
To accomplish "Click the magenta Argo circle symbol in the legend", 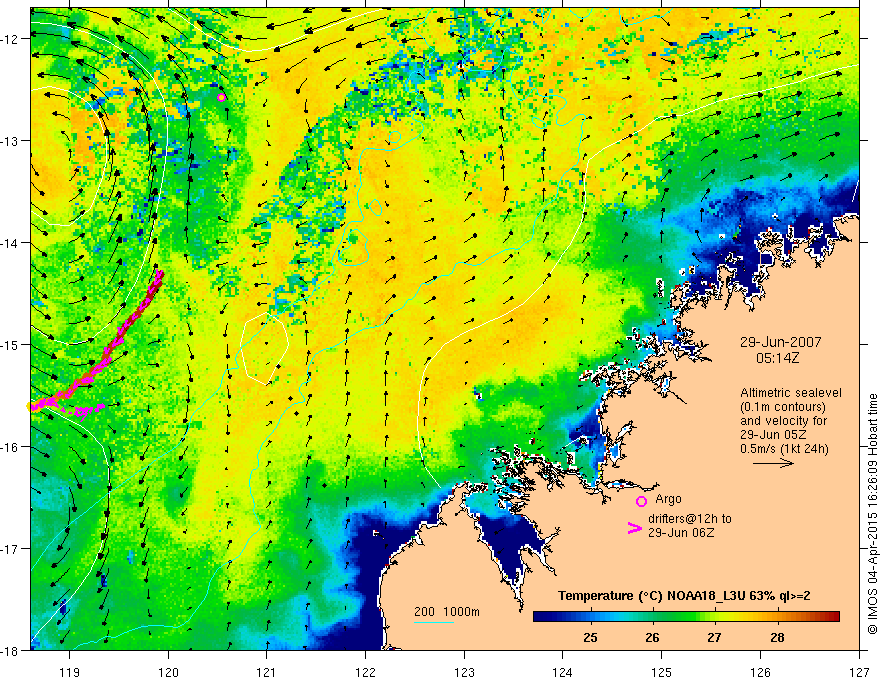I will [641, 501].
